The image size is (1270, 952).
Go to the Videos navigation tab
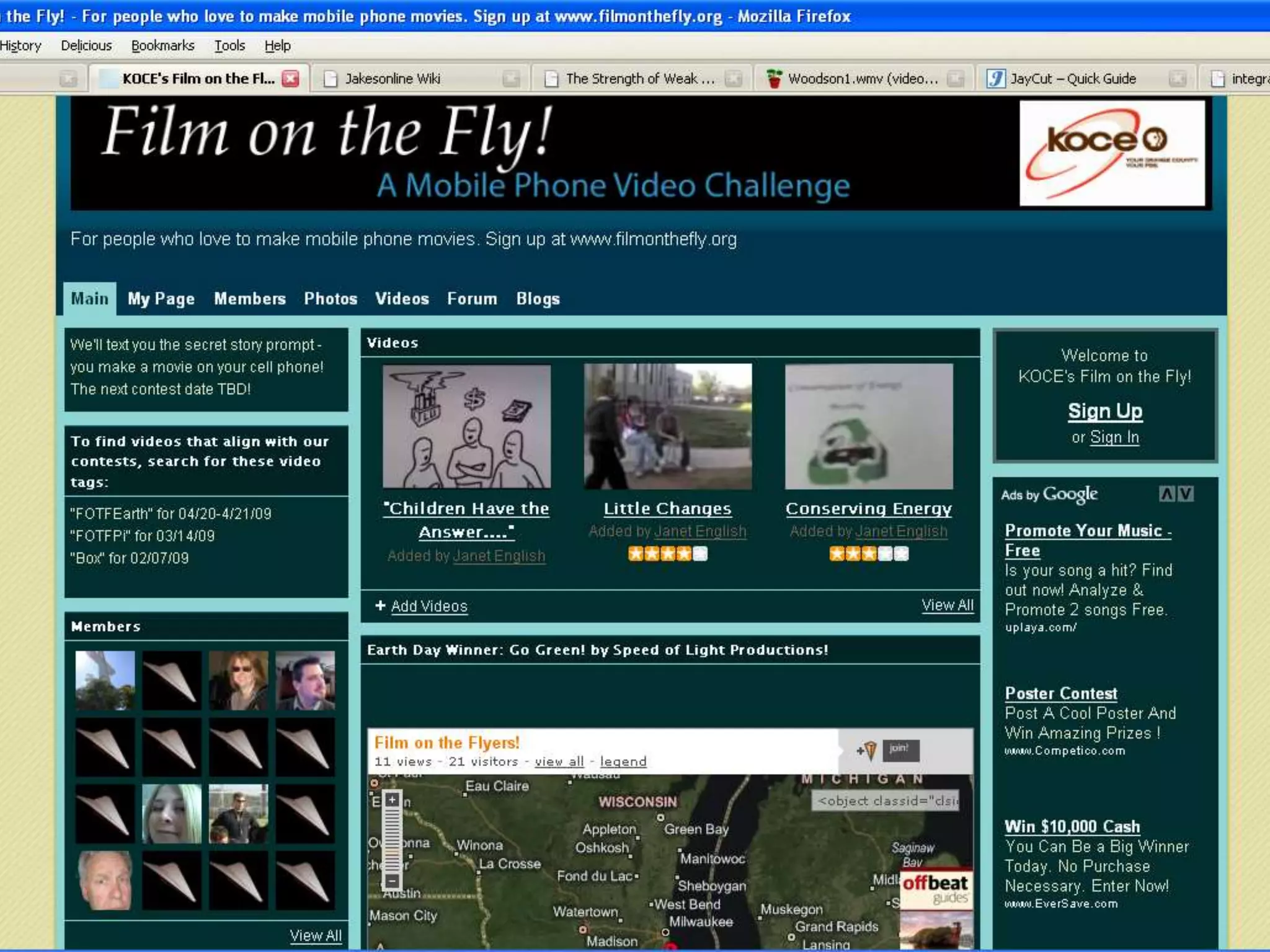(402, 299)
